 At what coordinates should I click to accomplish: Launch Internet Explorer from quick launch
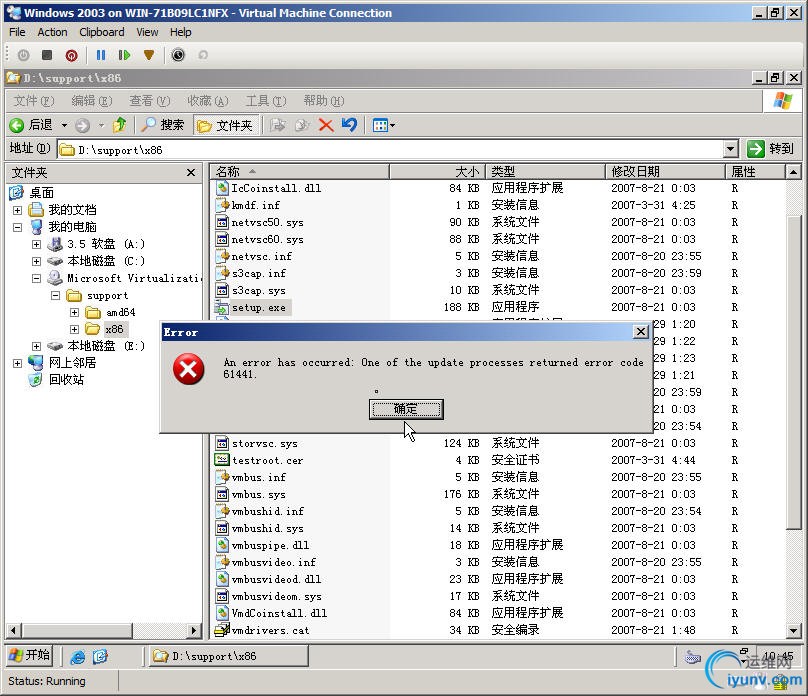coord(78,656)
